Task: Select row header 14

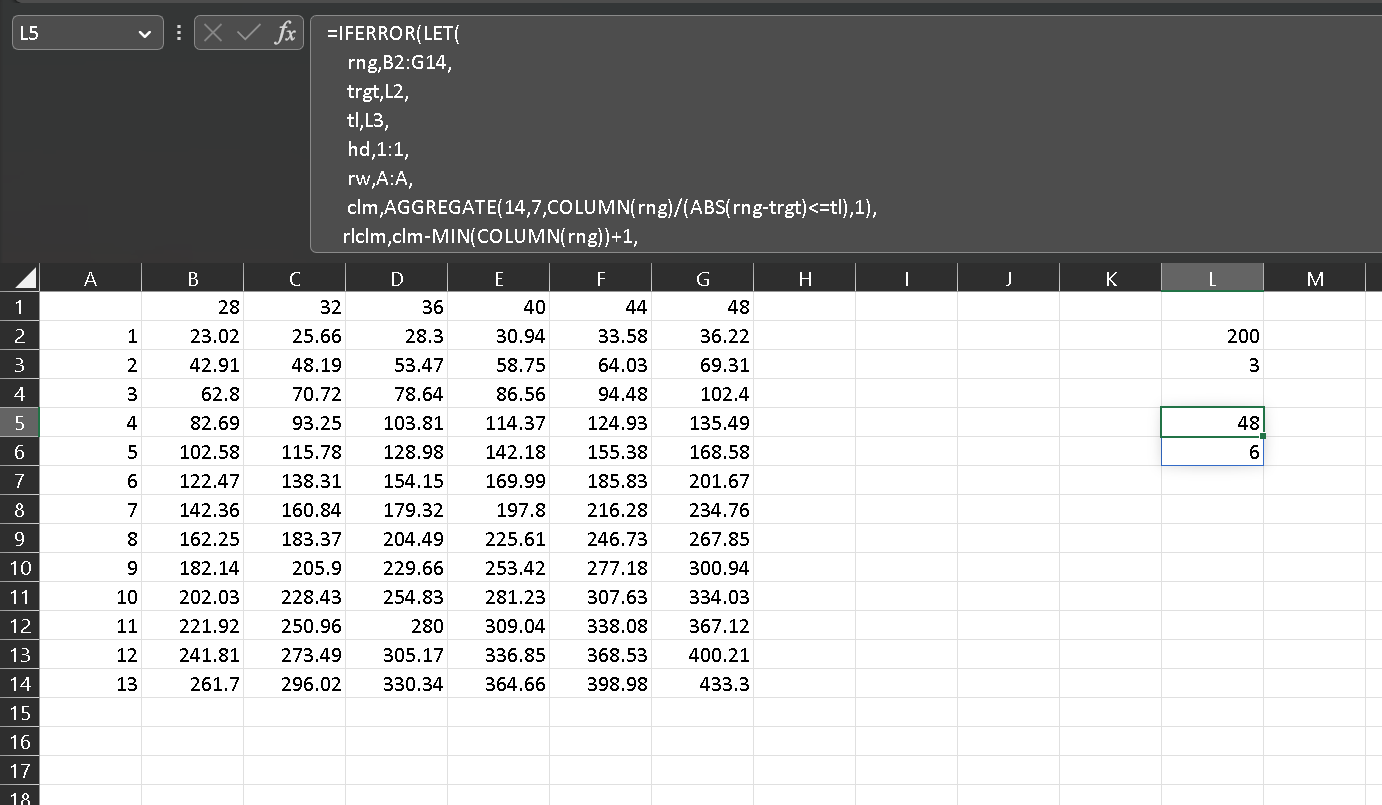Action: (18, 684)
